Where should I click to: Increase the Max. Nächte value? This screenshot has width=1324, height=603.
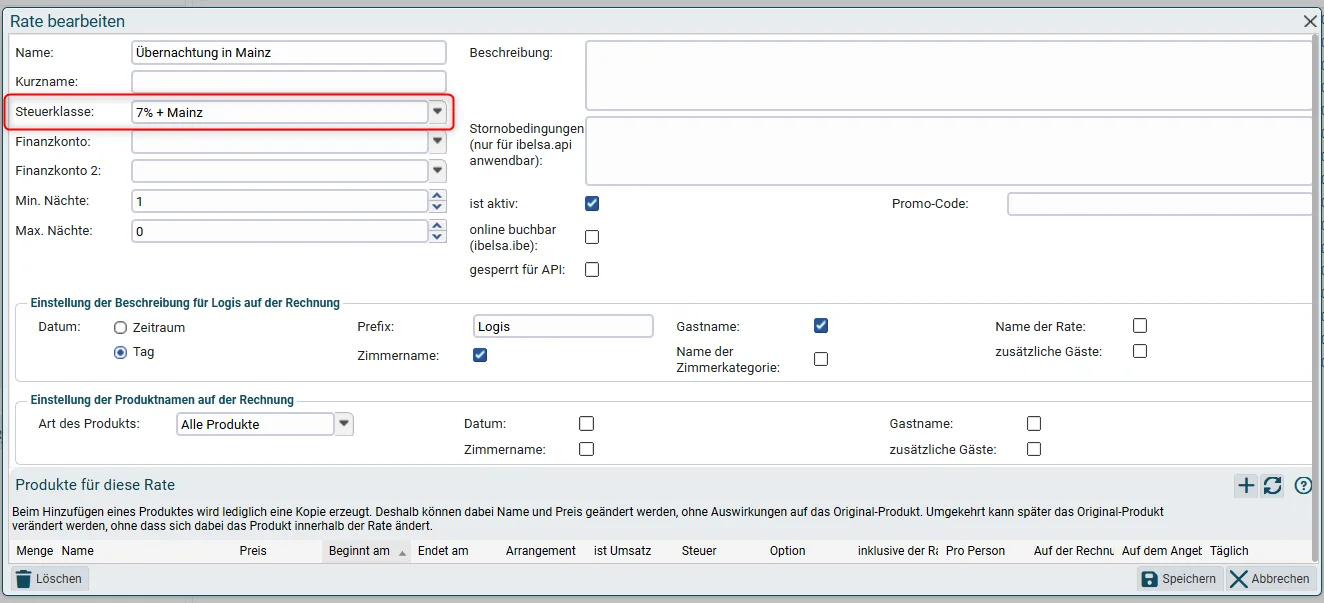click(x=437, y=226)
